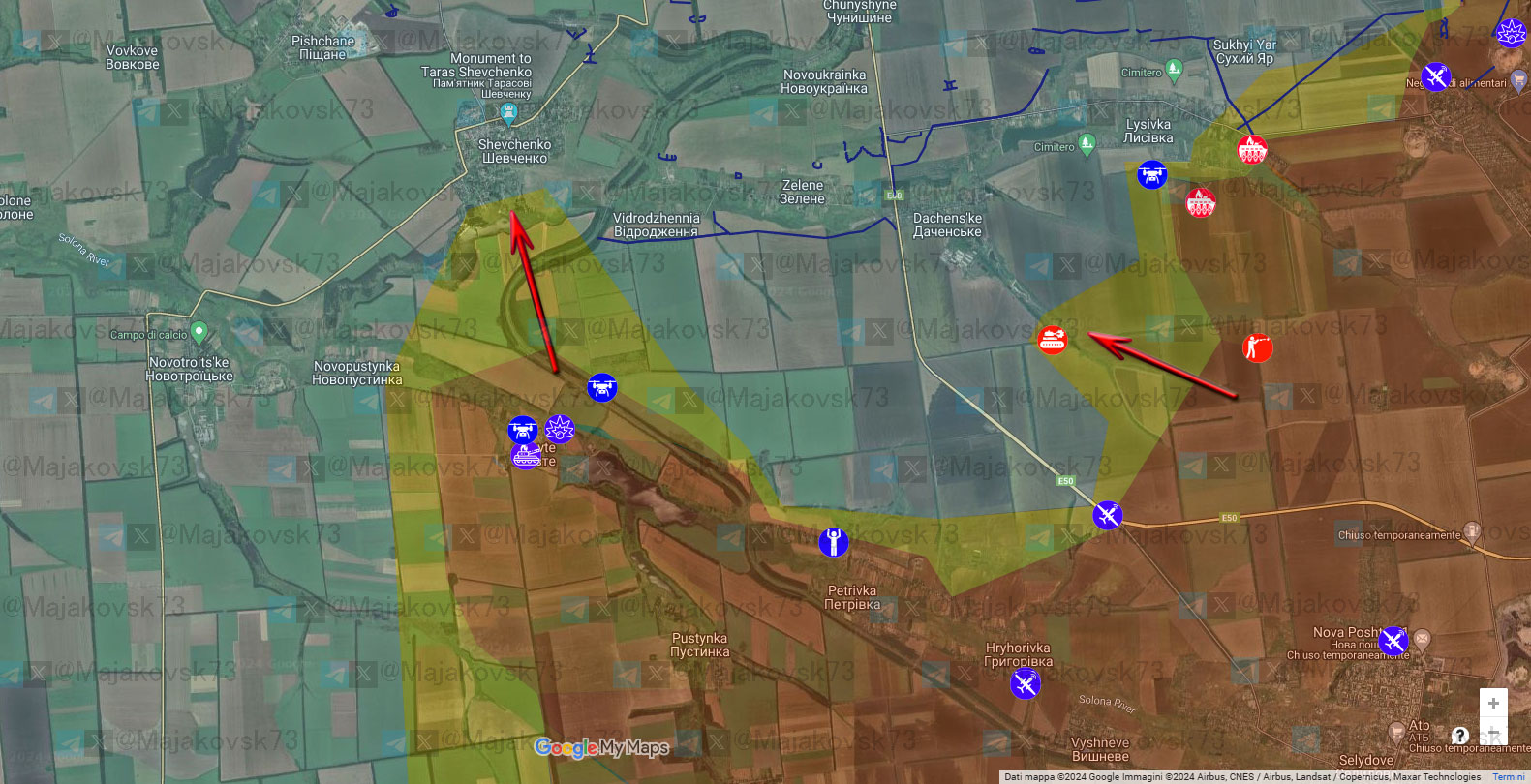
Task: Select the red shooting soldier marker
Action: point(1258,347)
